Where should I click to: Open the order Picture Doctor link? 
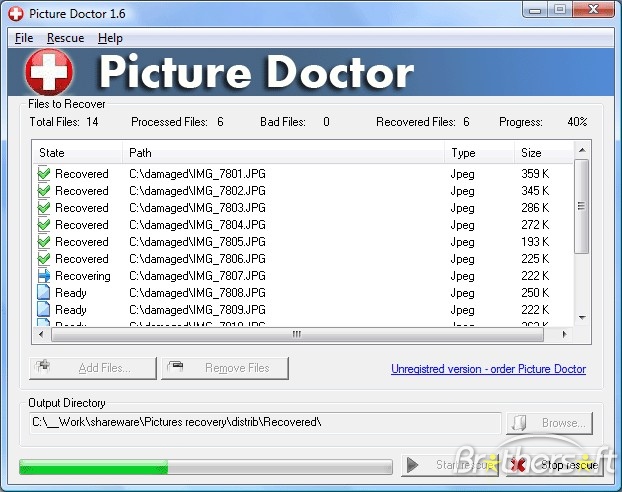(x=488, y=369)
